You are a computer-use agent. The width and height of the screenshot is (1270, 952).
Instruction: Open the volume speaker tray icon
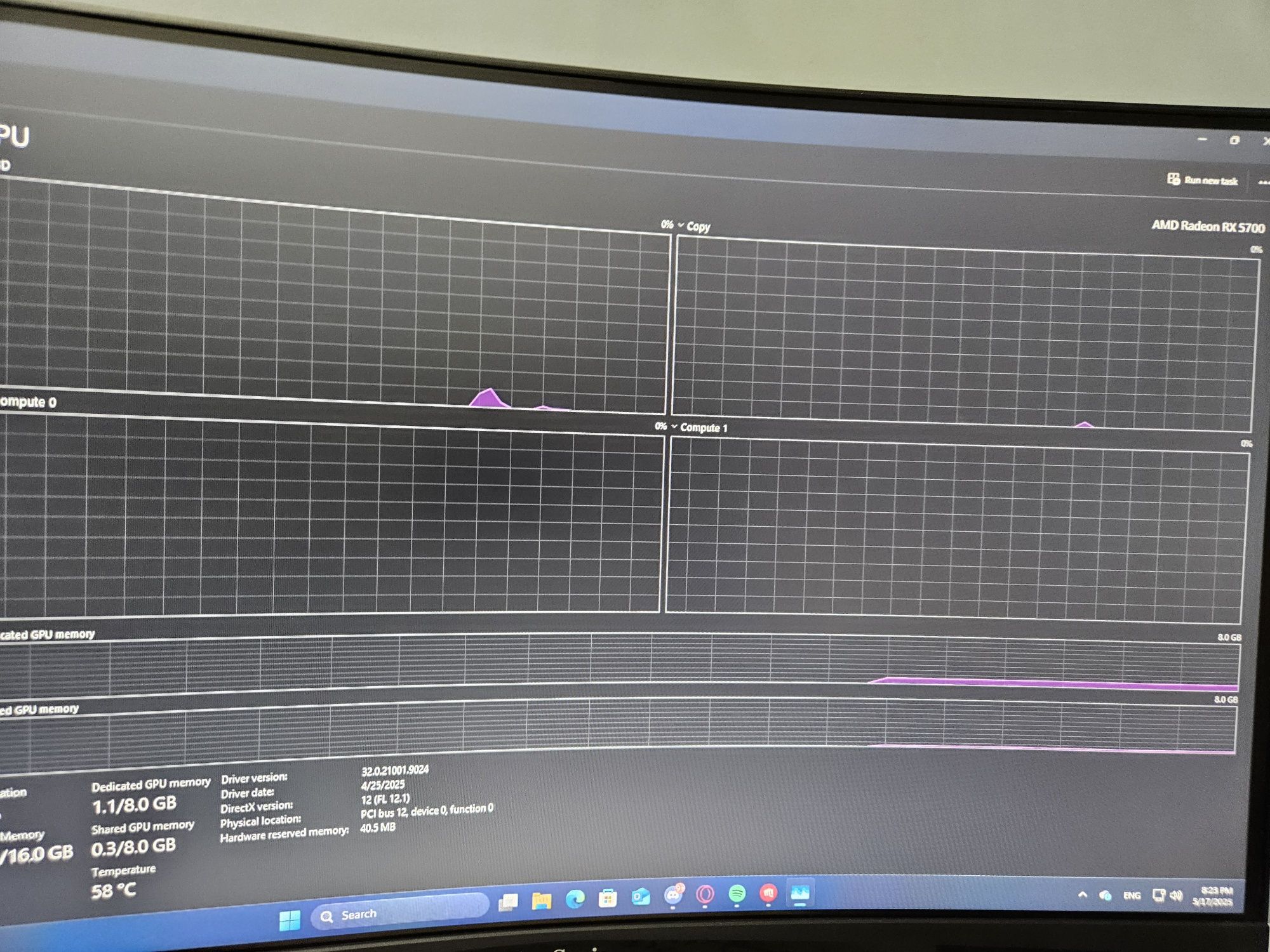[x=1177, y=895]
